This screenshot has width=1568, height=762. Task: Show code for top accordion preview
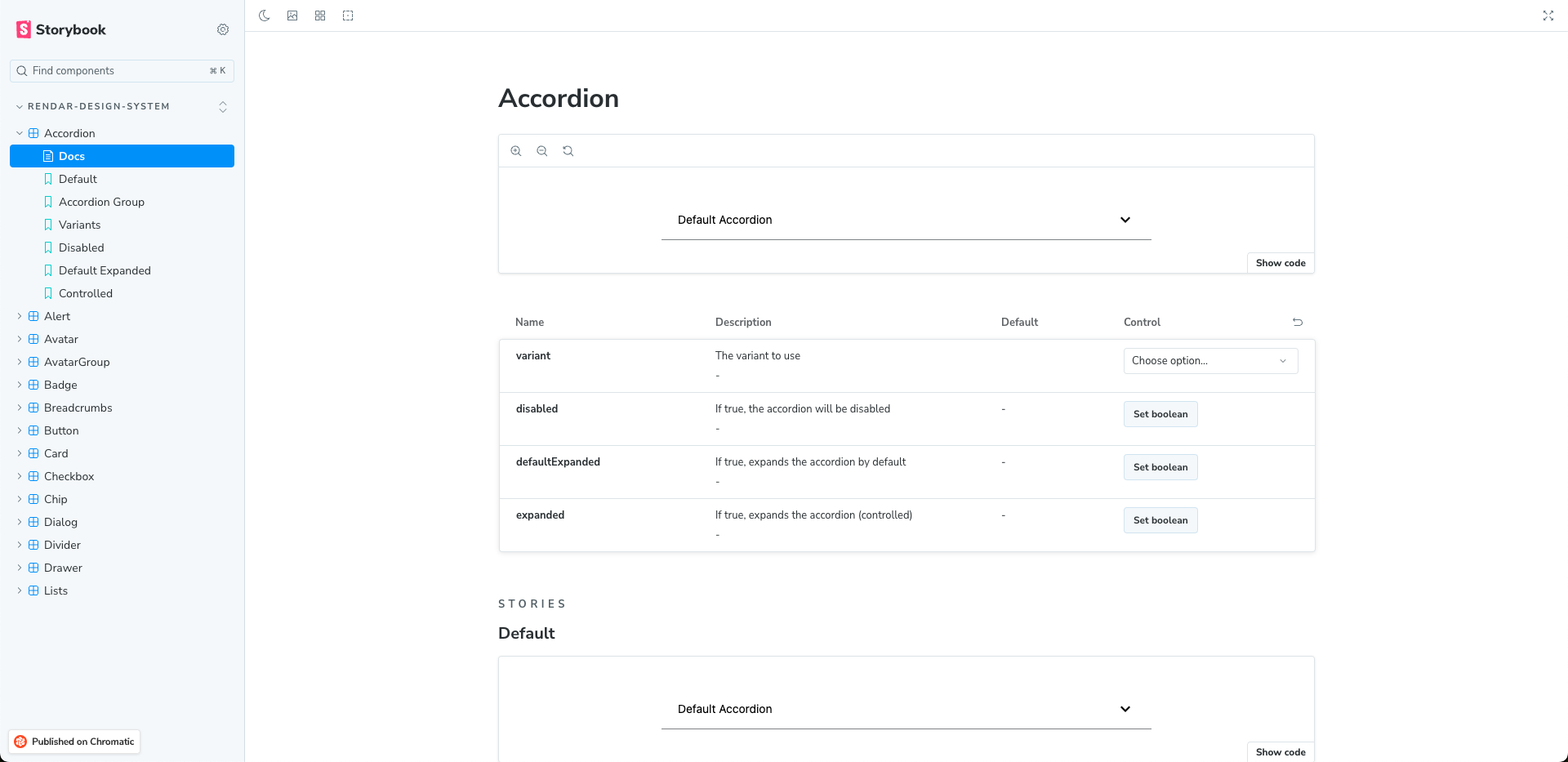[1281, 263]
